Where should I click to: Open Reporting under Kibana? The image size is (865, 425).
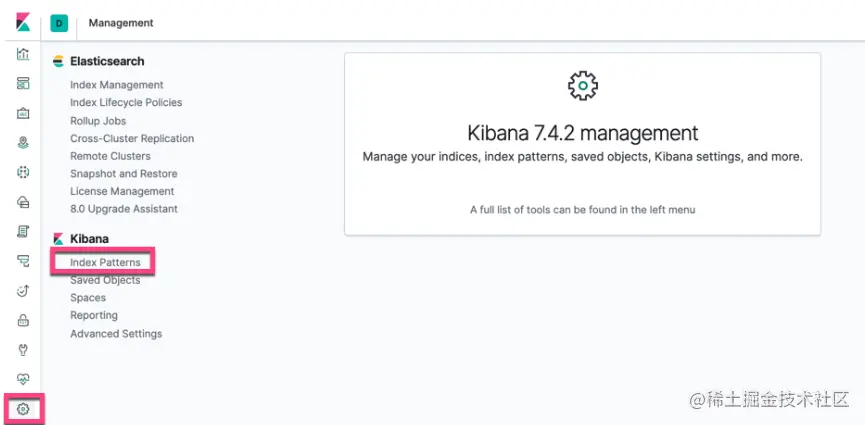(x=94, y=316)
